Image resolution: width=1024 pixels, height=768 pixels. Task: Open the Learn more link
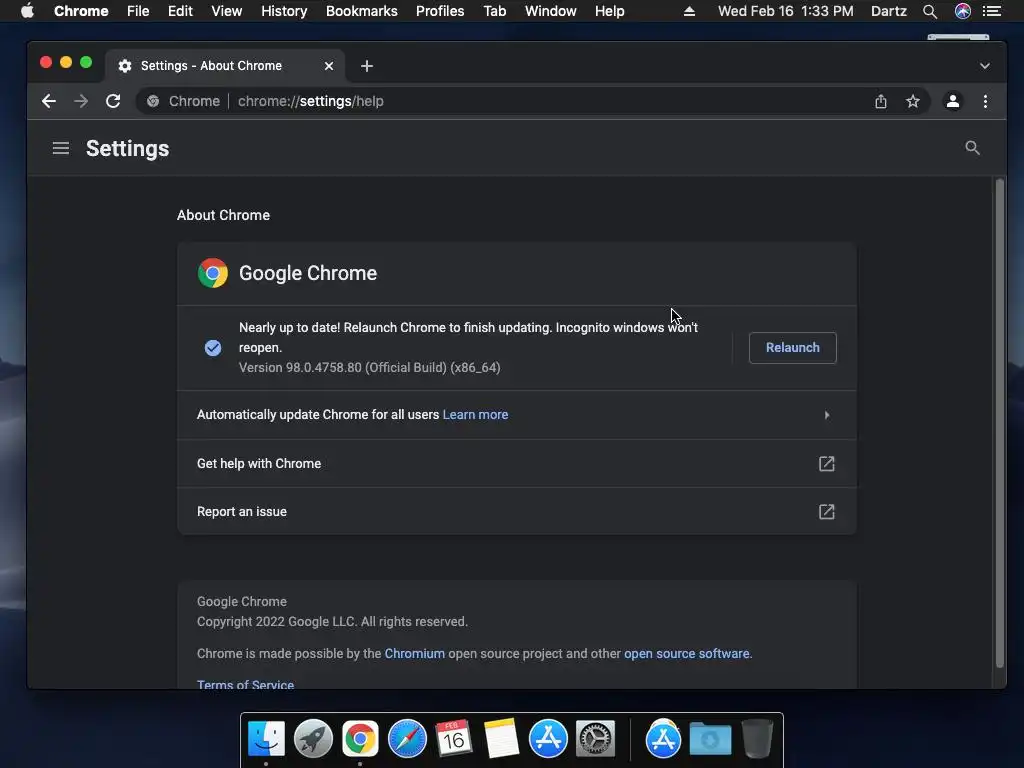click(475, 415)
